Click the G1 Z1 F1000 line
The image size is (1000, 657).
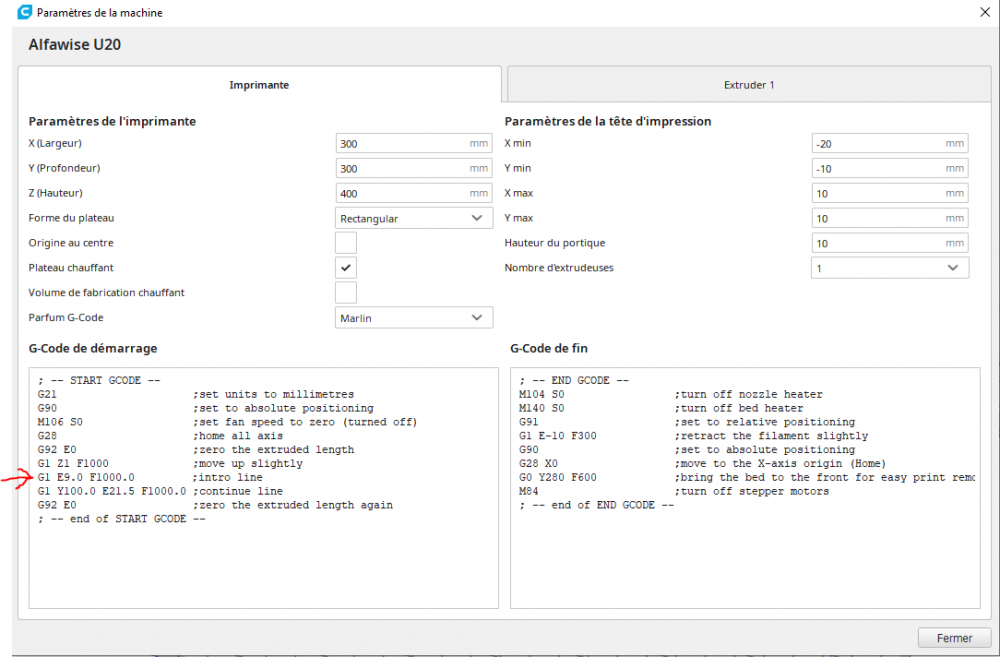click(x=170, y=463)
